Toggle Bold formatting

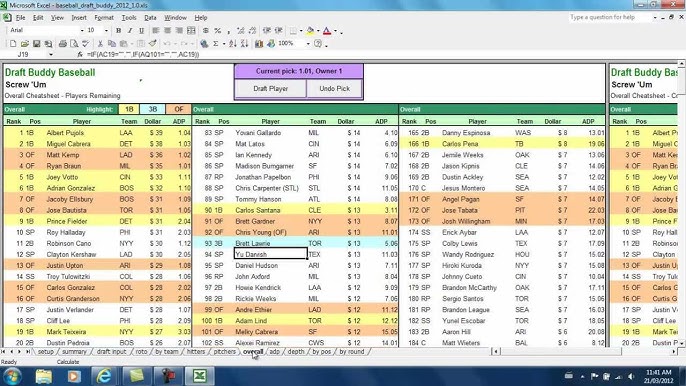pos(118,30)
